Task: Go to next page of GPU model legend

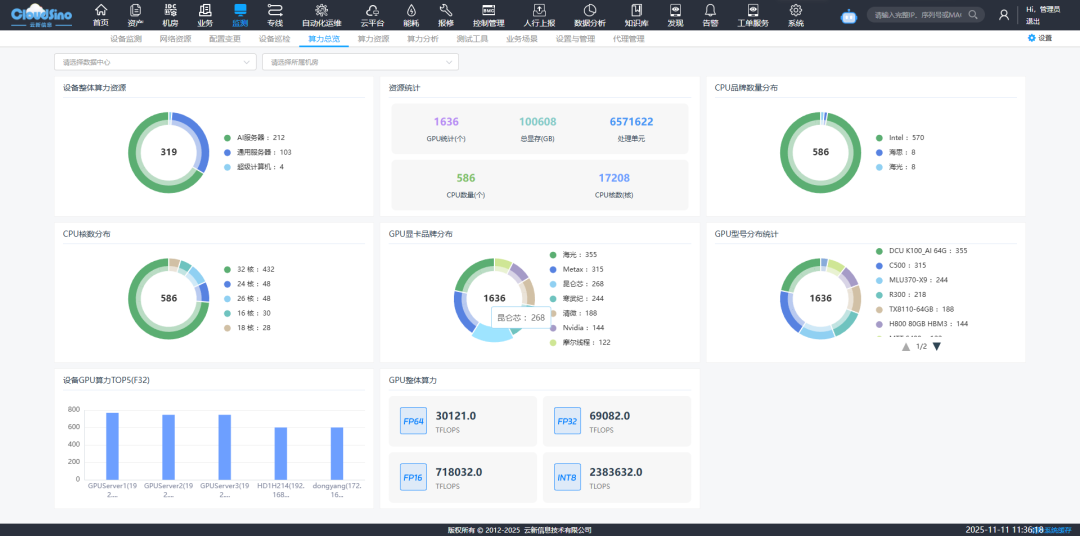Action: pos(937,346)
